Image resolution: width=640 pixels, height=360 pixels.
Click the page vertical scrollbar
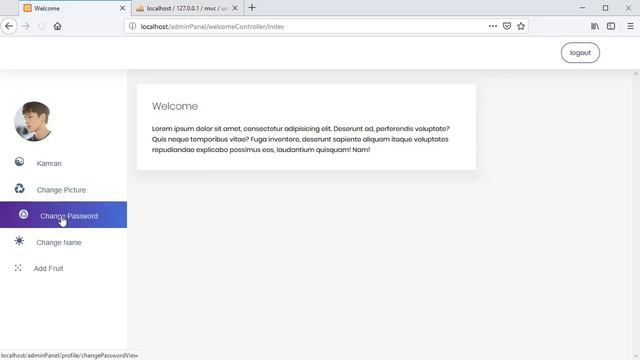click(636, 215)
